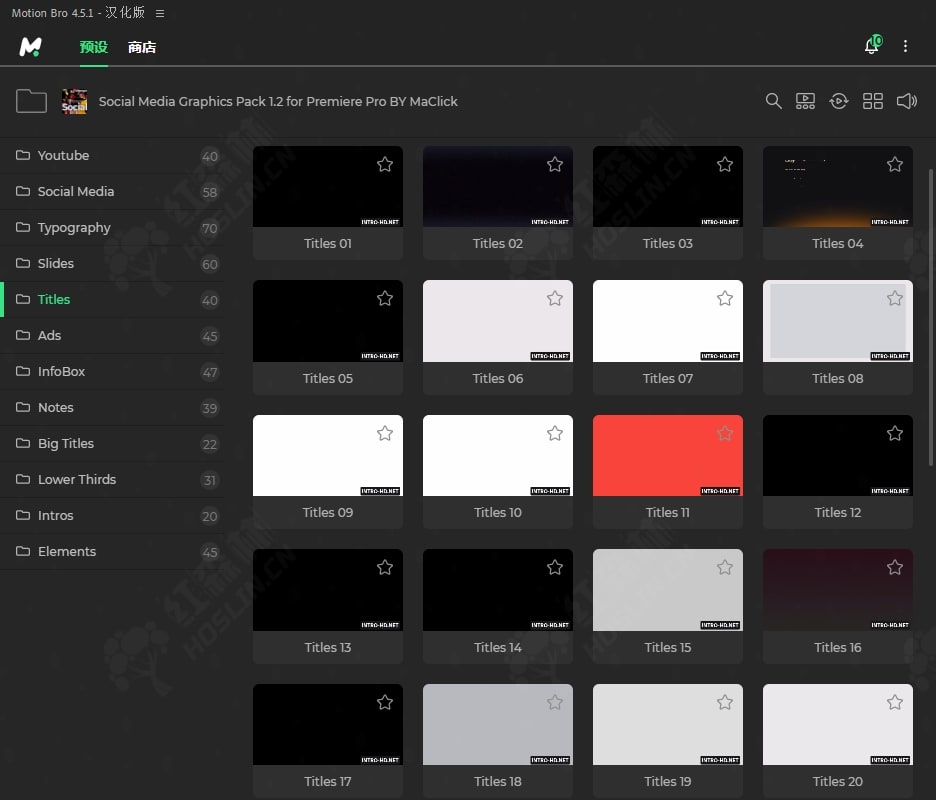Screen dimensions: 936x800
Task: Switch to the 预设 tab
Action: tap(94, 47)
